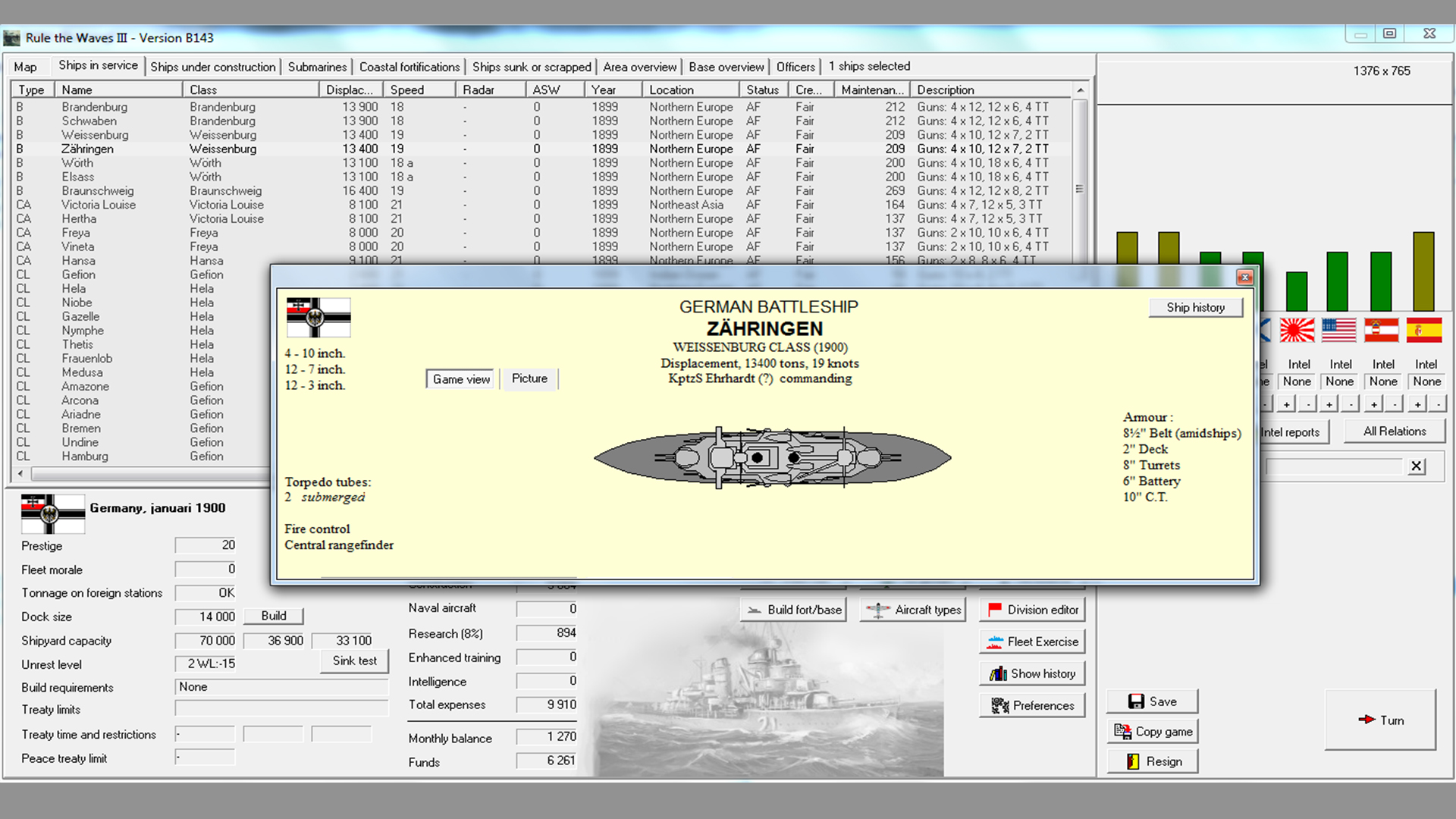Close the Zähringen ship details popup
Image resolution: width=1456 pixels, height=819 pixels.
click(1244, 278)
